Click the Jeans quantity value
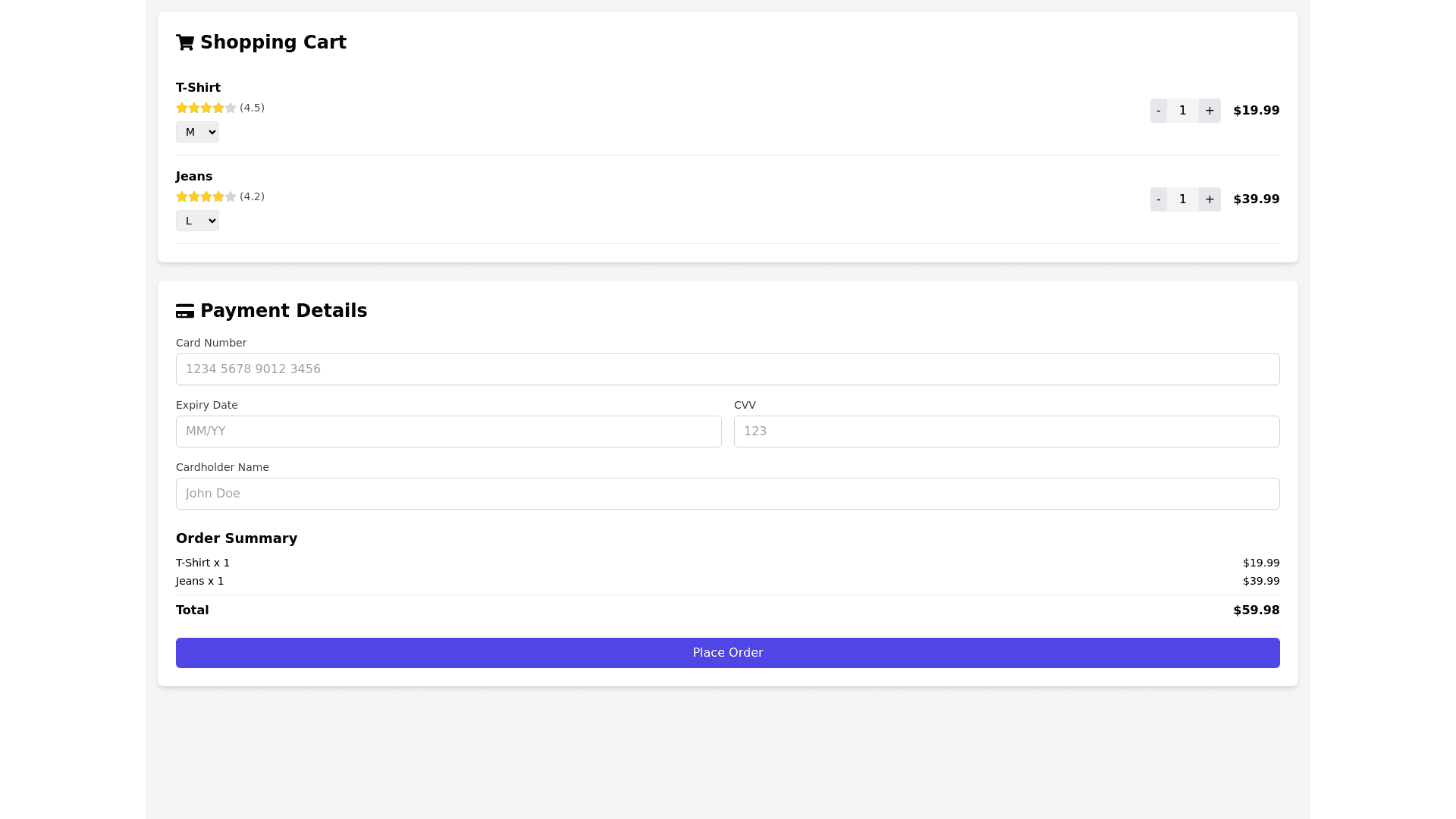1456x819 pixels. pyautogui.click(x=1182, y=199)
